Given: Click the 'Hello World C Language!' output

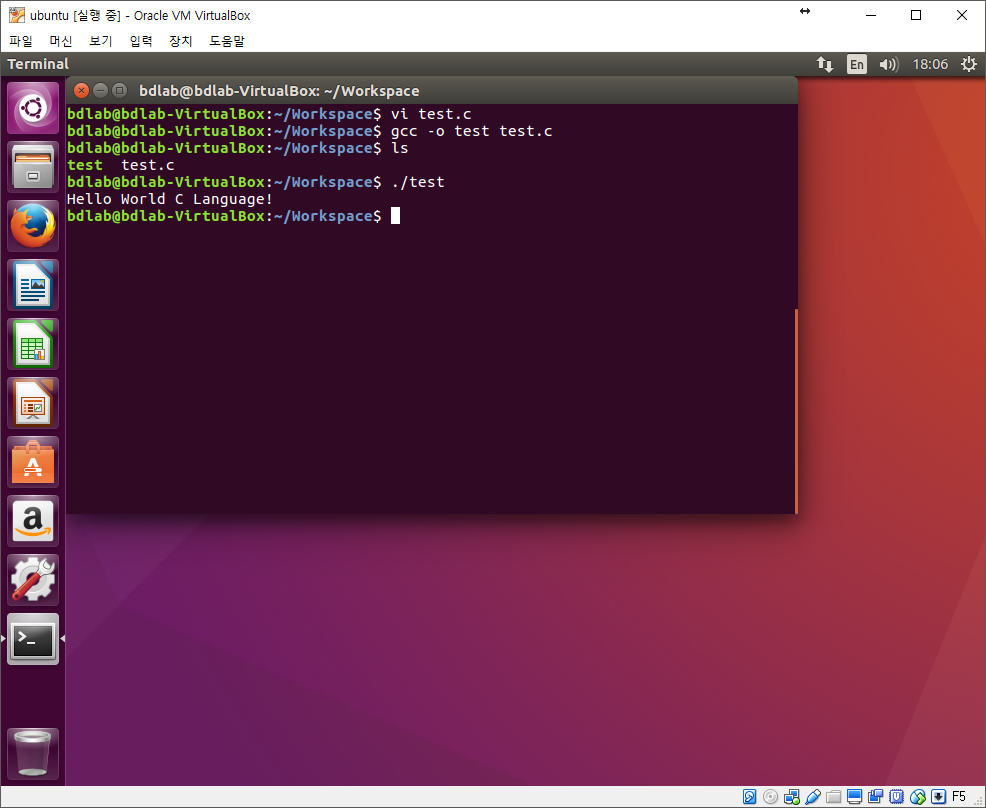Looking at the screenshot, I should click(x=170, y=199).
